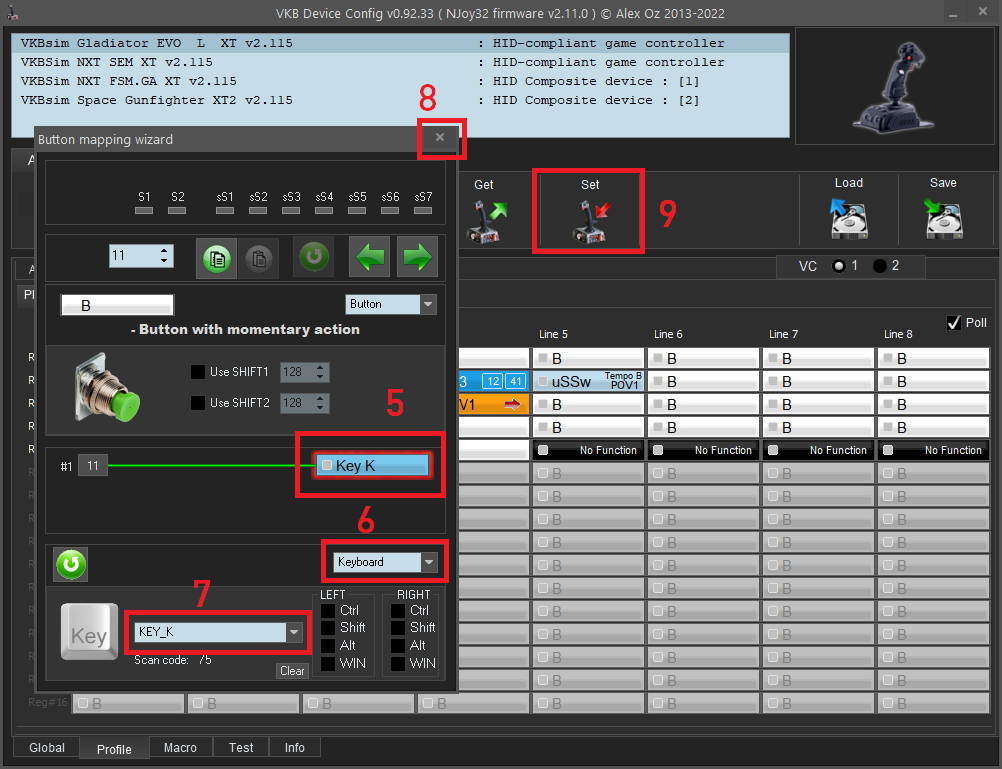Click the red arrow on orange V1 cell
This screenshot has height=769, width=1002.
tap(513, 404)
